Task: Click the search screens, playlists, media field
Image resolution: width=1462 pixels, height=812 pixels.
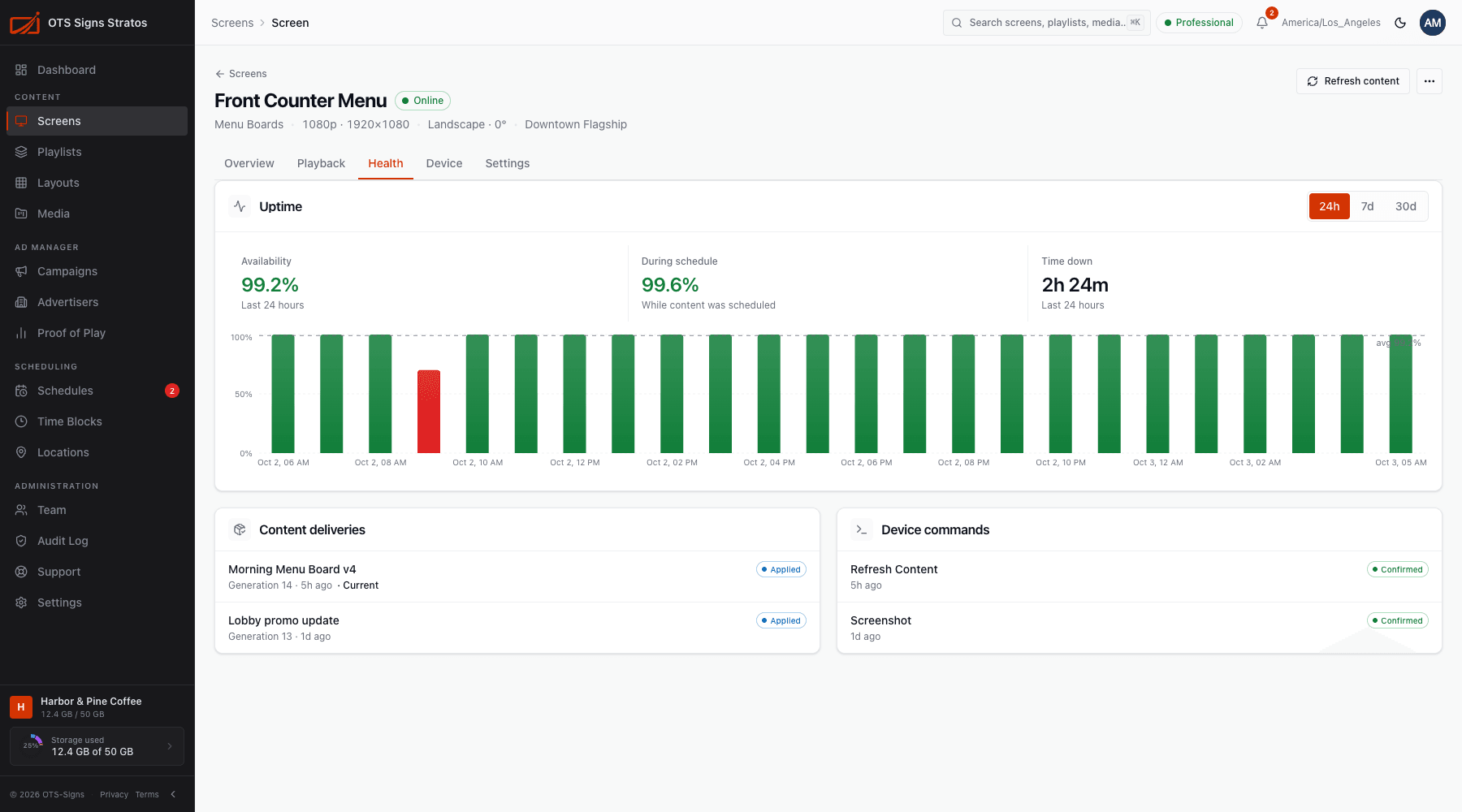Action: [x=1047, y=23]
